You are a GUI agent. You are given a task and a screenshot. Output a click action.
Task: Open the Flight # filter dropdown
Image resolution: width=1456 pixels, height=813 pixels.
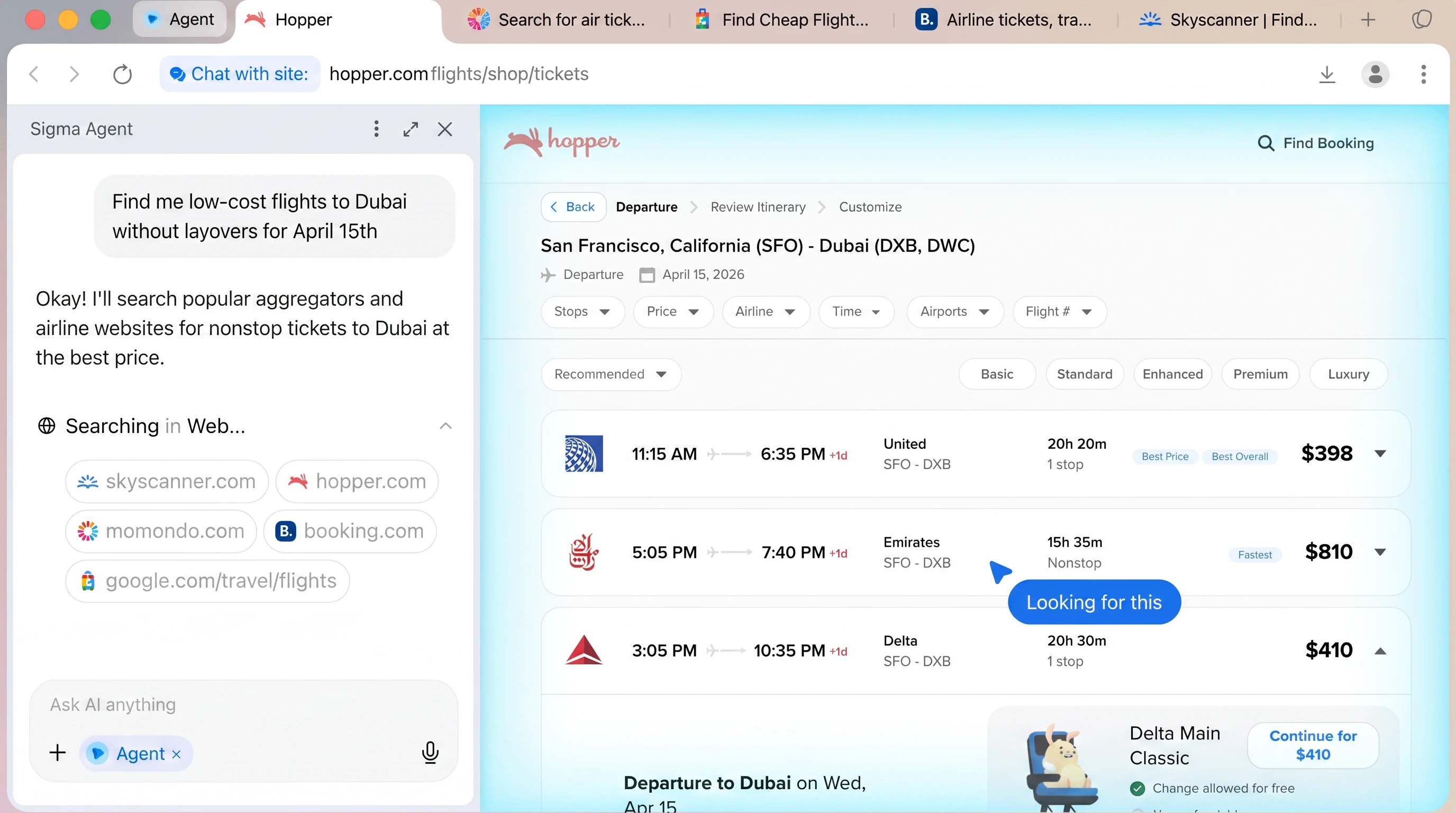[x=1059, y=312]
